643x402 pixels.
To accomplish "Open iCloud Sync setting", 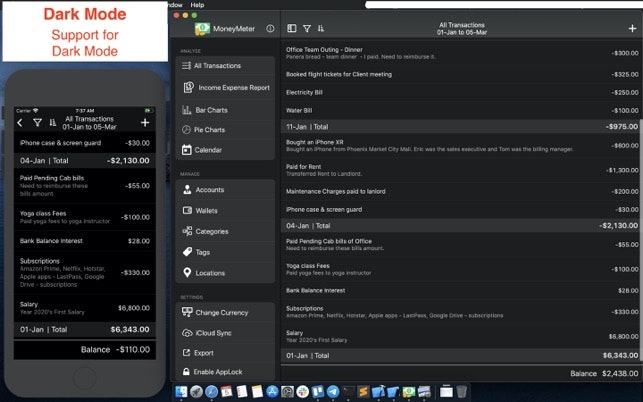I will [x=225, y=333].
